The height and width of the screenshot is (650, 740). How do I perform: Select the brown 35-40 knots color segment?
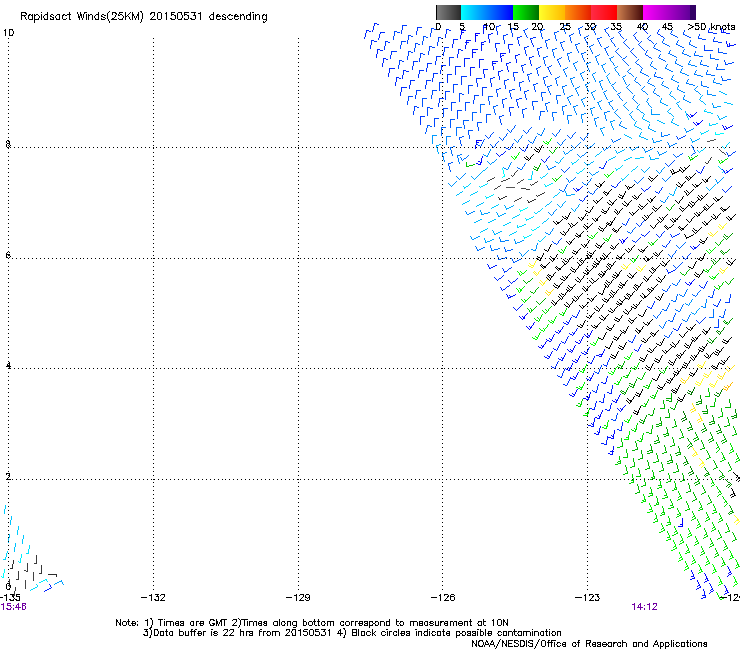630,12
